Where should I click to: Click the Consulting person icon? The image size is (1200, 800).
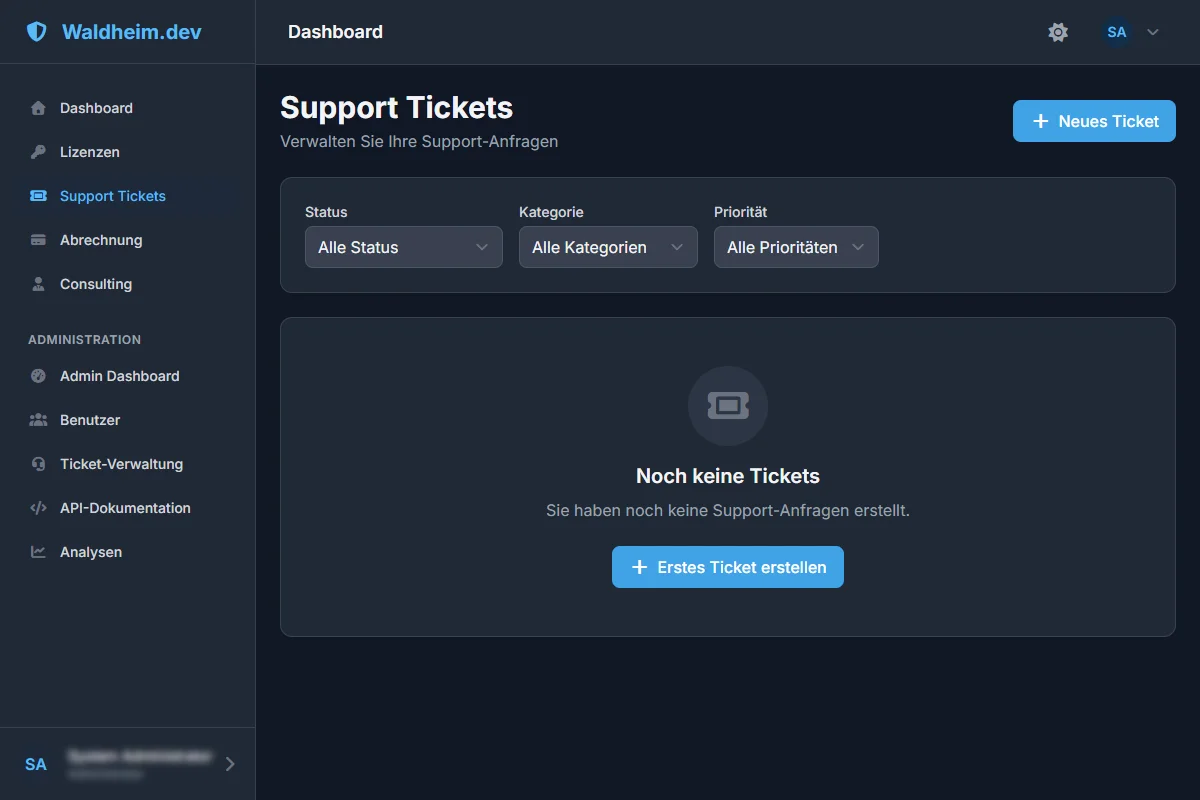point(38,284)
